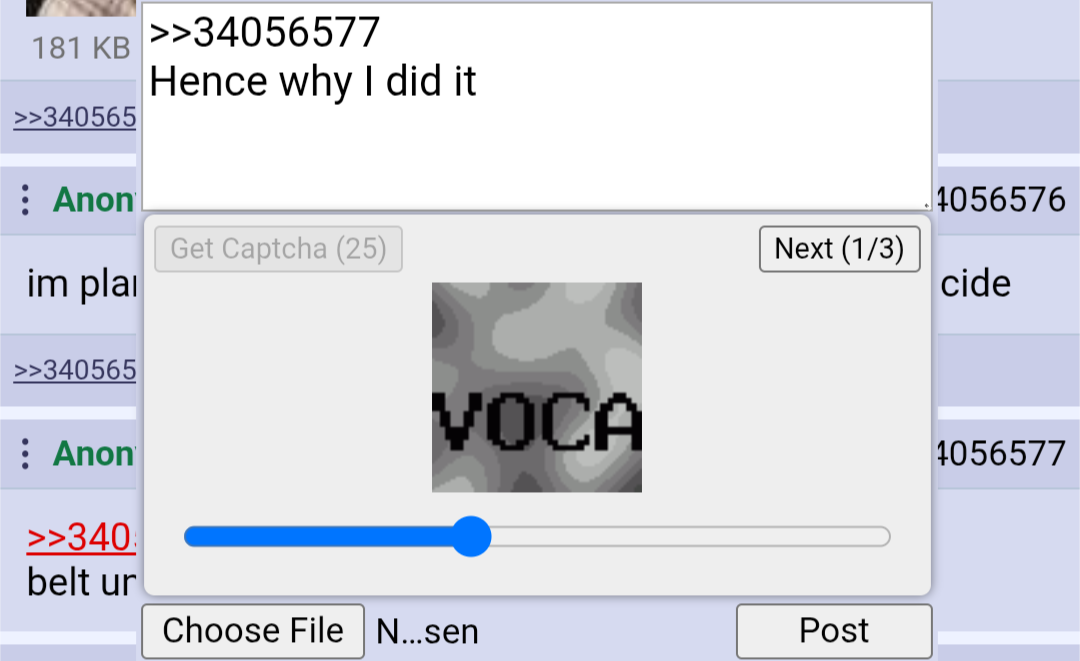Click the green Anon name on second post
1080x661 pixels.
point(94,454)
